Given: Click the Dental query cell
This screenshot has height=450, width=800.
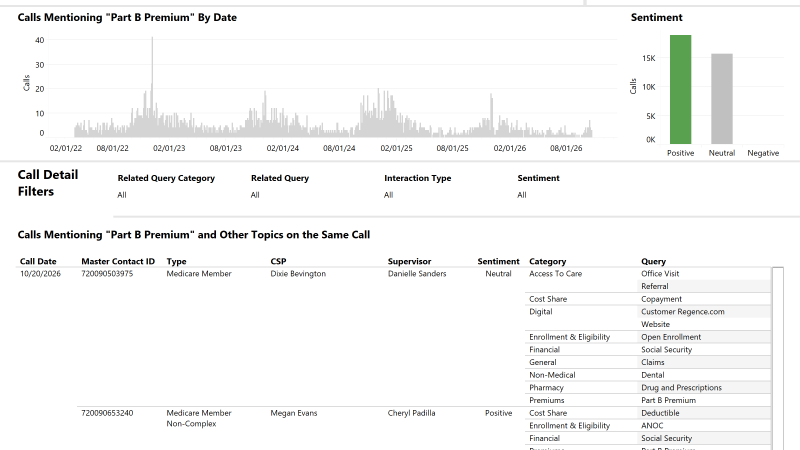Looking at the screenshot, I should point(653,375).
